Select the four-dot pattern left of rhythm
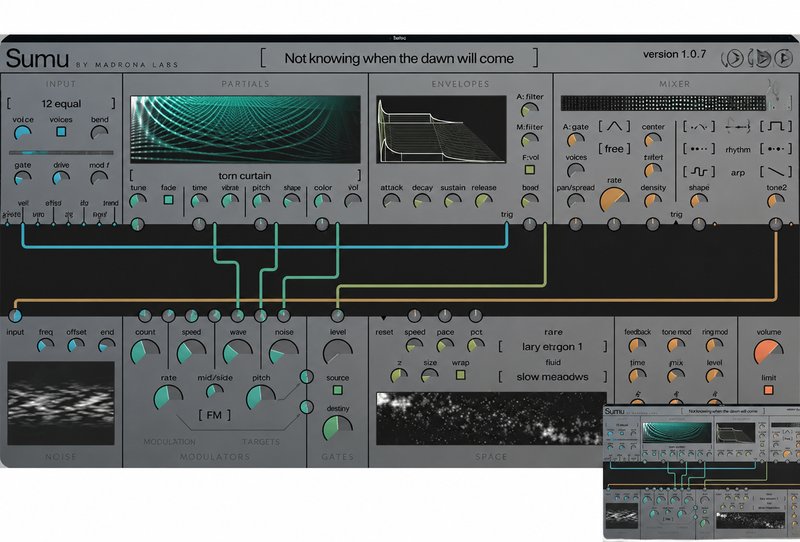800x542 pixels. pyautogui.click(x=699, y=149)
